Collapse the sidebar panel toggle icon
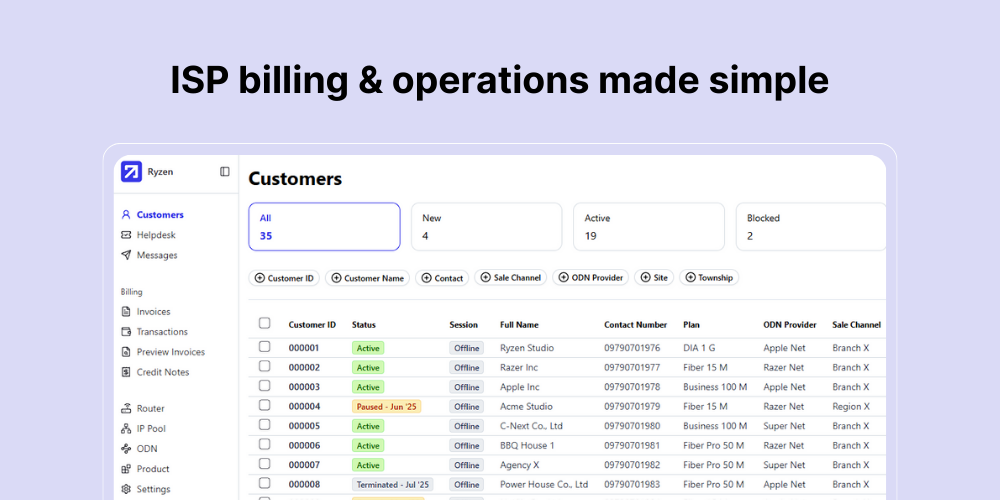This screenshot has width=1000, height=500. (225, 172)
